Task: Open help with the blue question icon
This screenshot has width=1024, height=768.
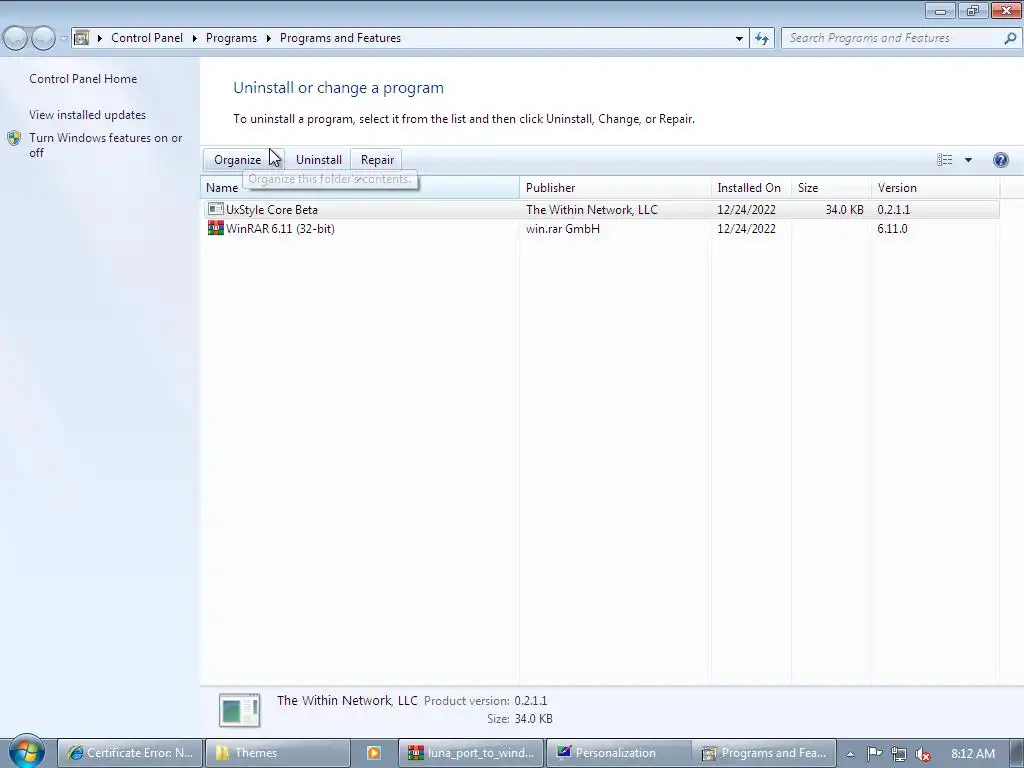Action: (x=1000, y=160)
